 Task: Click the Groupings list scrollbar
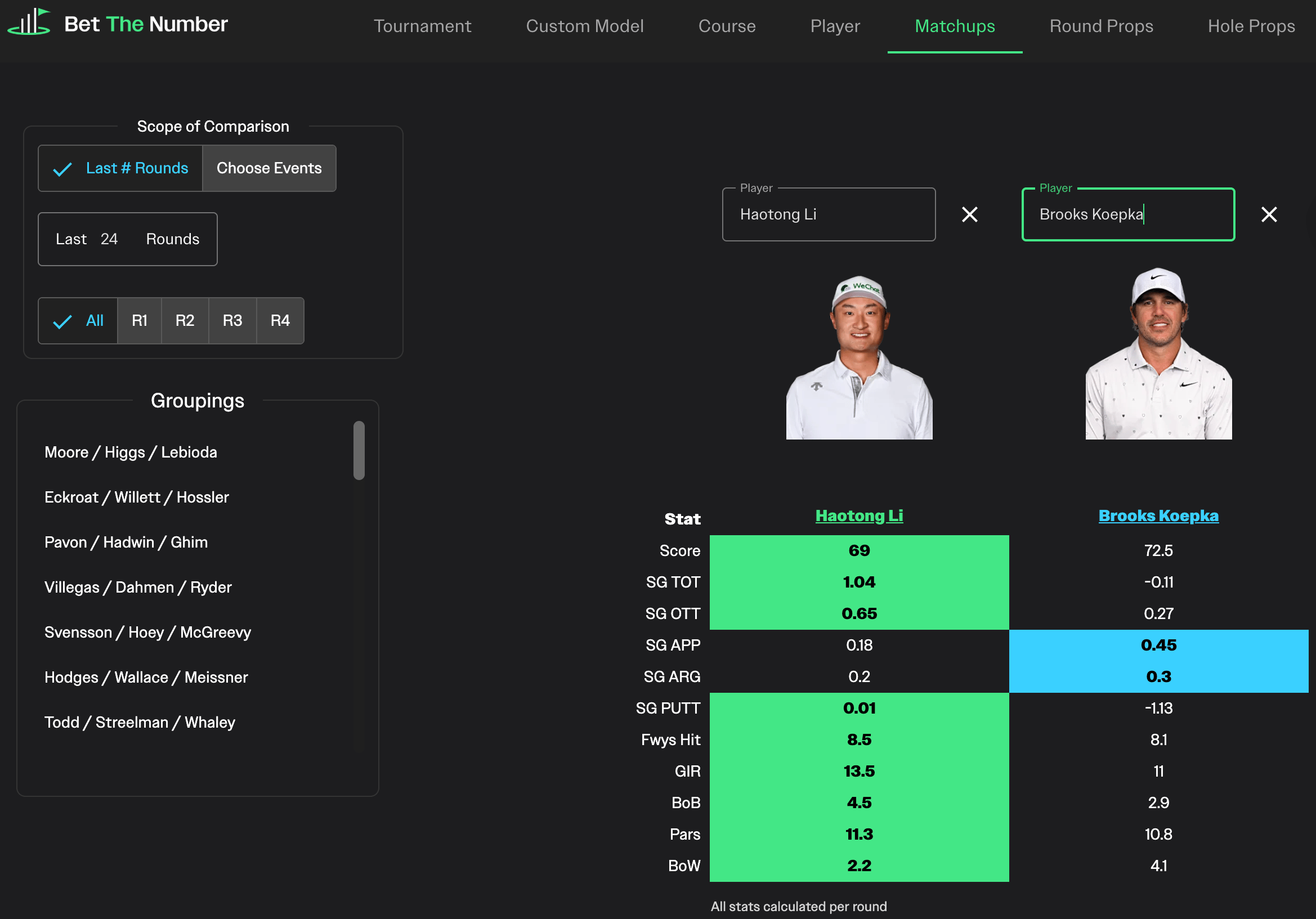(x=359, y=450)
